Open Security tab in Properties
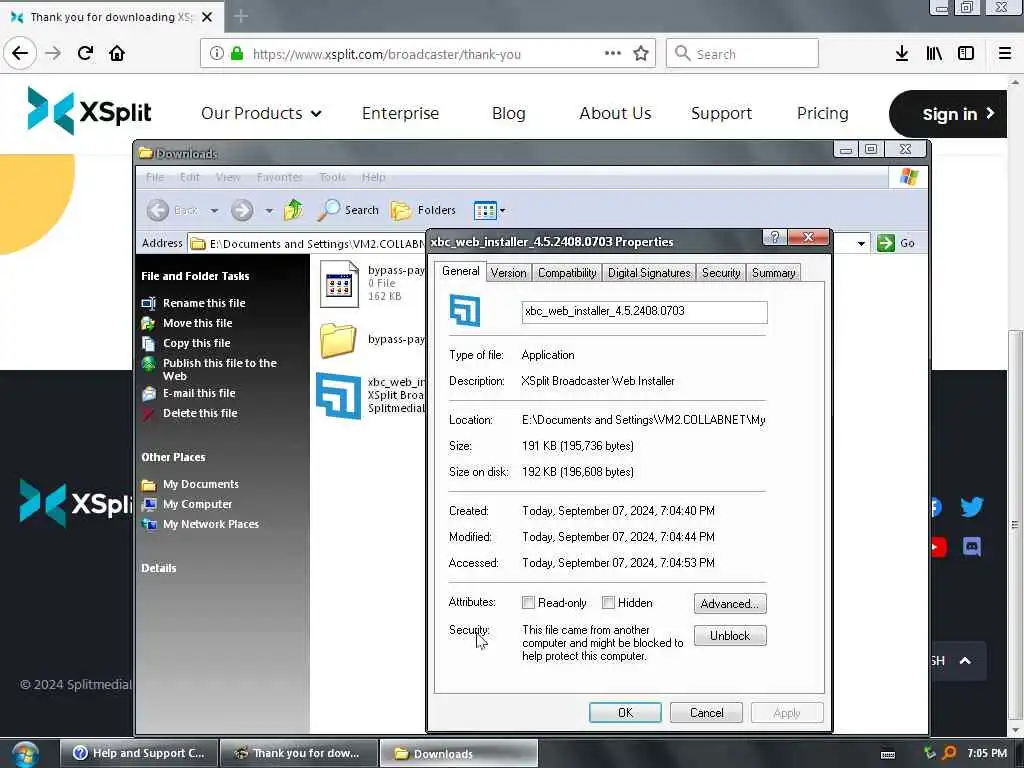Viewport: 1024px width, 768px height. (721, 273)
